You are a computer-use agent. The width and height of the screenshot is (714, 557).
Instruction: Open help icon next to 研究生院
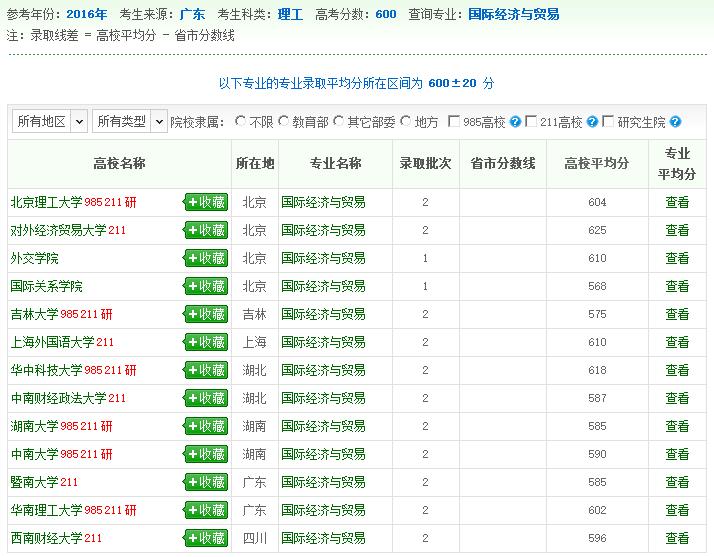(675, 122)
